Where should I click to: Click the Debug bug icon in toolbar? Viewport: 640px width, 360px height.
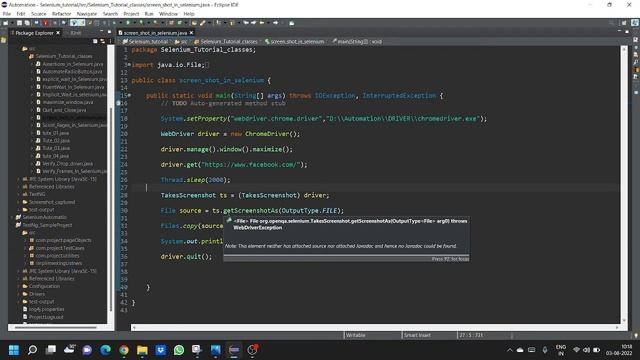[114, 23]
